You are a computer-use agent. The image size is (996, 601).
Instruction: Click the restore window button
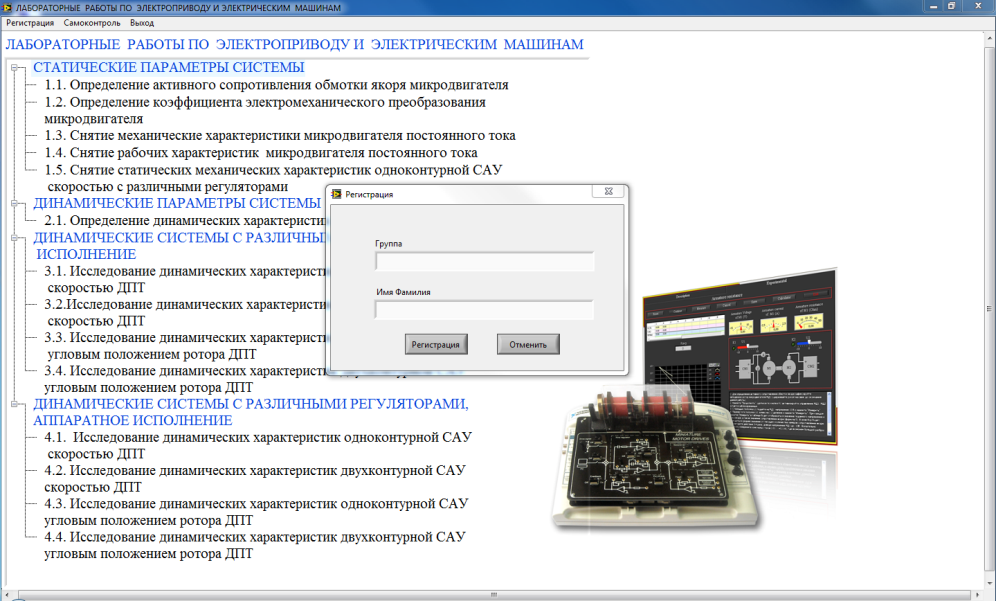click(x=952, y=6)
